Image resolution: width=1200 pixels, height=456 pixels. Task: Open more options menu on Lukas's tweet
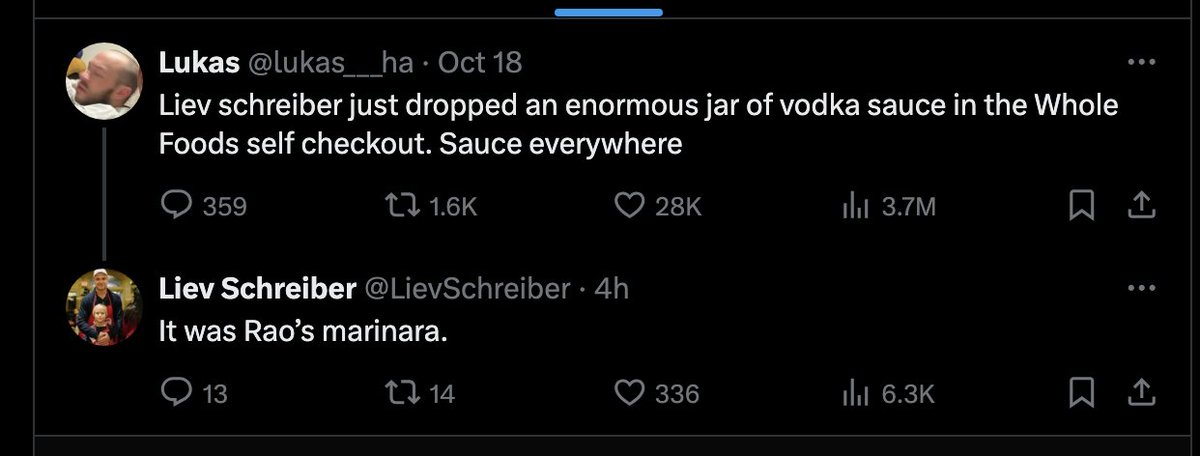coord(1140,62)
